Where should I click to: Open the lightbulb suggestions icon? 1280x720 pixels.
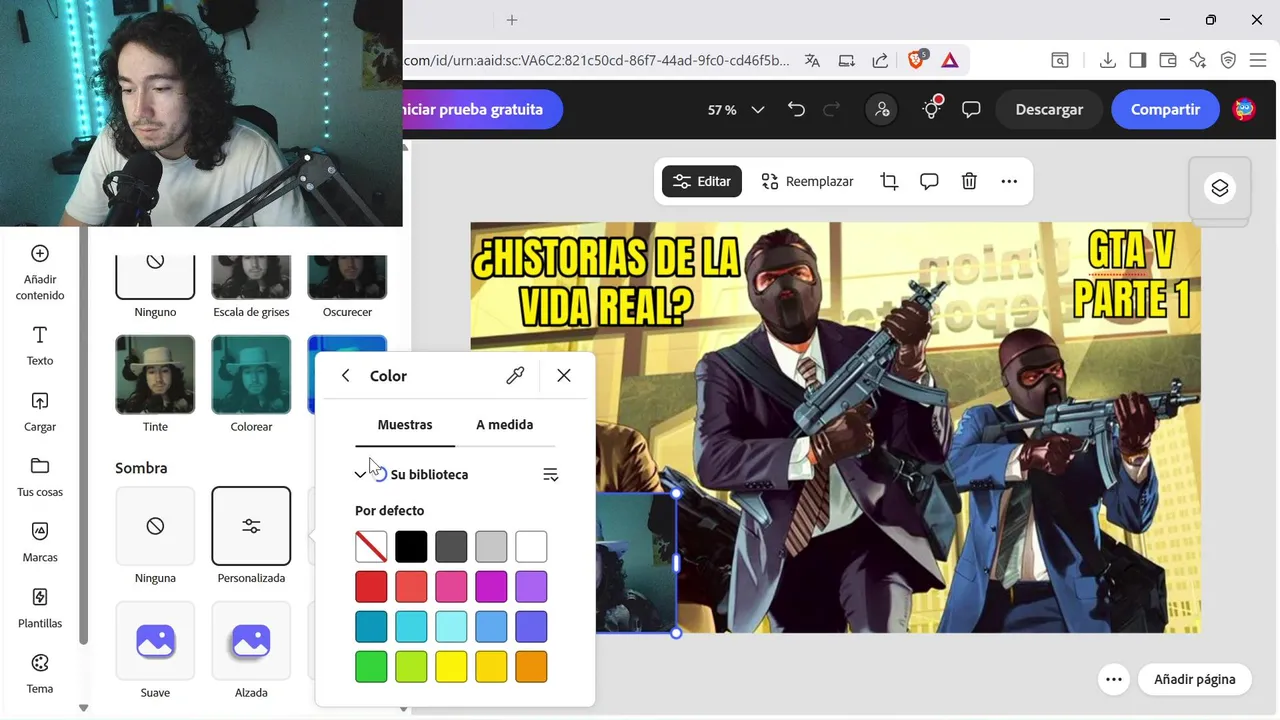click(x=932, y=108)
